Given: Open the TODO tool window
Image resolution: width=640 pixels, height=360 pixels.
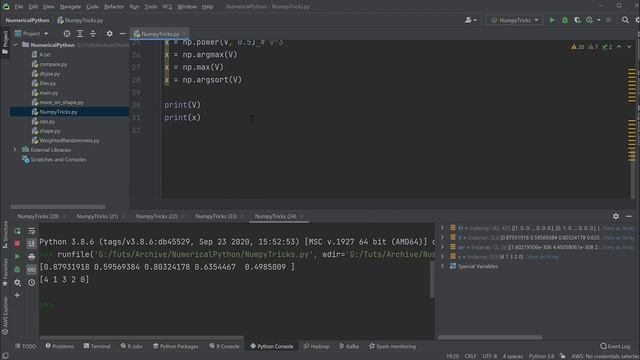Looking at the screenshot, I should (26, 346).
